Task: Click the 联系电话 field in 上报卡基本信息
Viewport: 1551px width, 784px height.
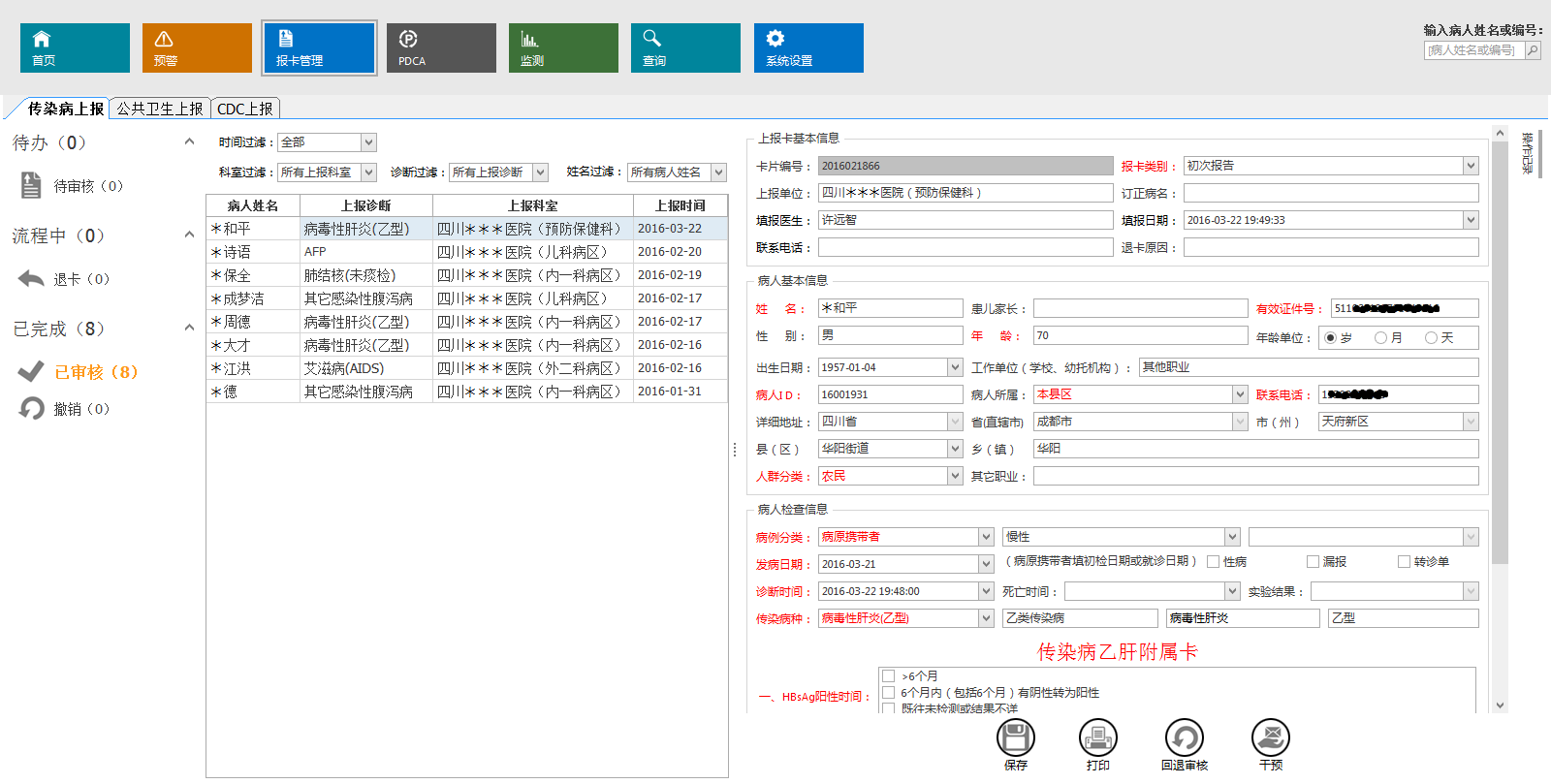Action: (x=965, y=247)
